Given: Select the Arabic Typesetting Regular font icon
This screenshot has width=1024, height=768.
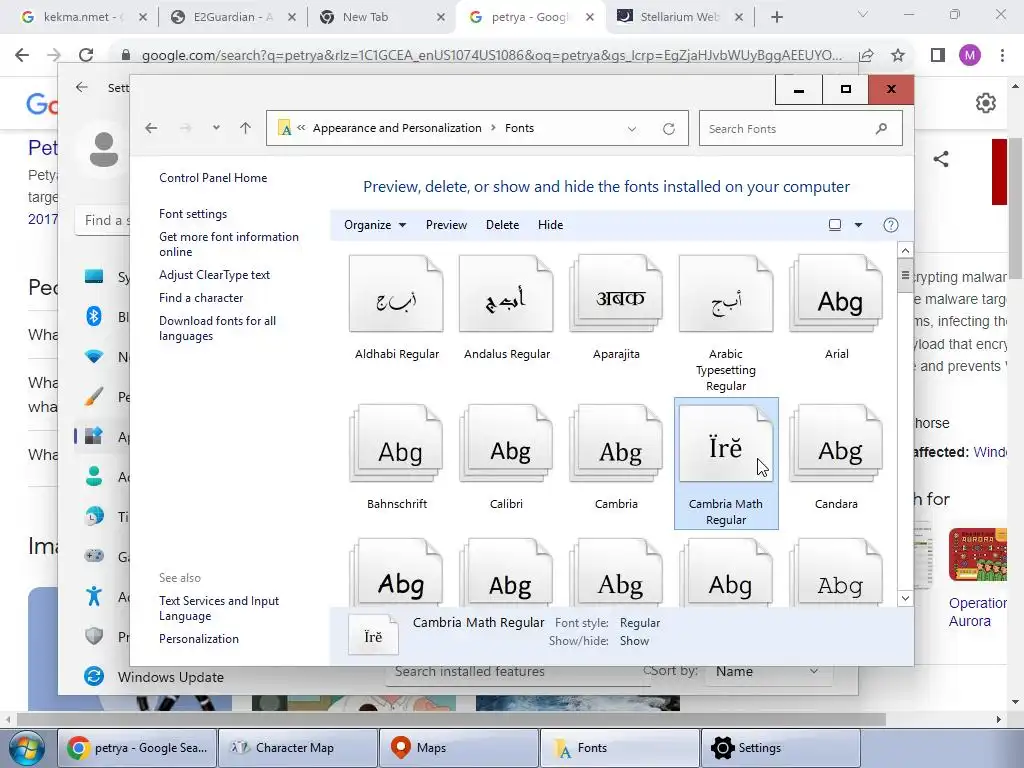Looking at the screenshot, I should [726, 294].
